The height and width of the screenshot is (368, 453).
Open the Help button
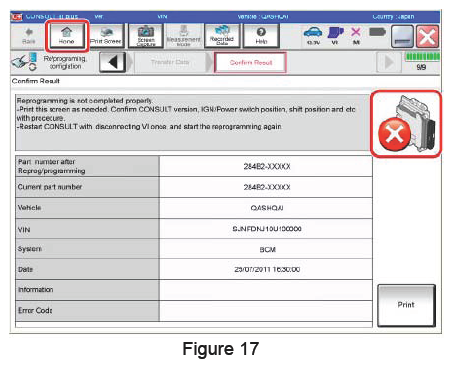point(261,36)
